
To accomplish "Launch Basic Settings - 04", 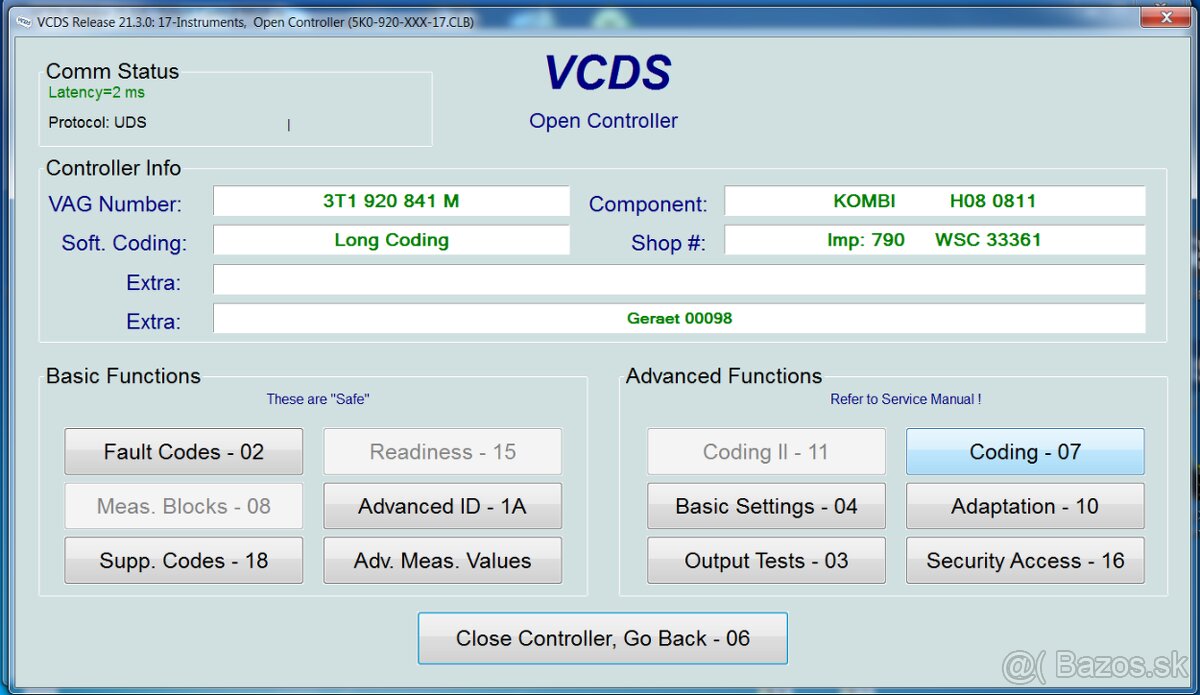I will pyautogui.click(x=766, y=506).
